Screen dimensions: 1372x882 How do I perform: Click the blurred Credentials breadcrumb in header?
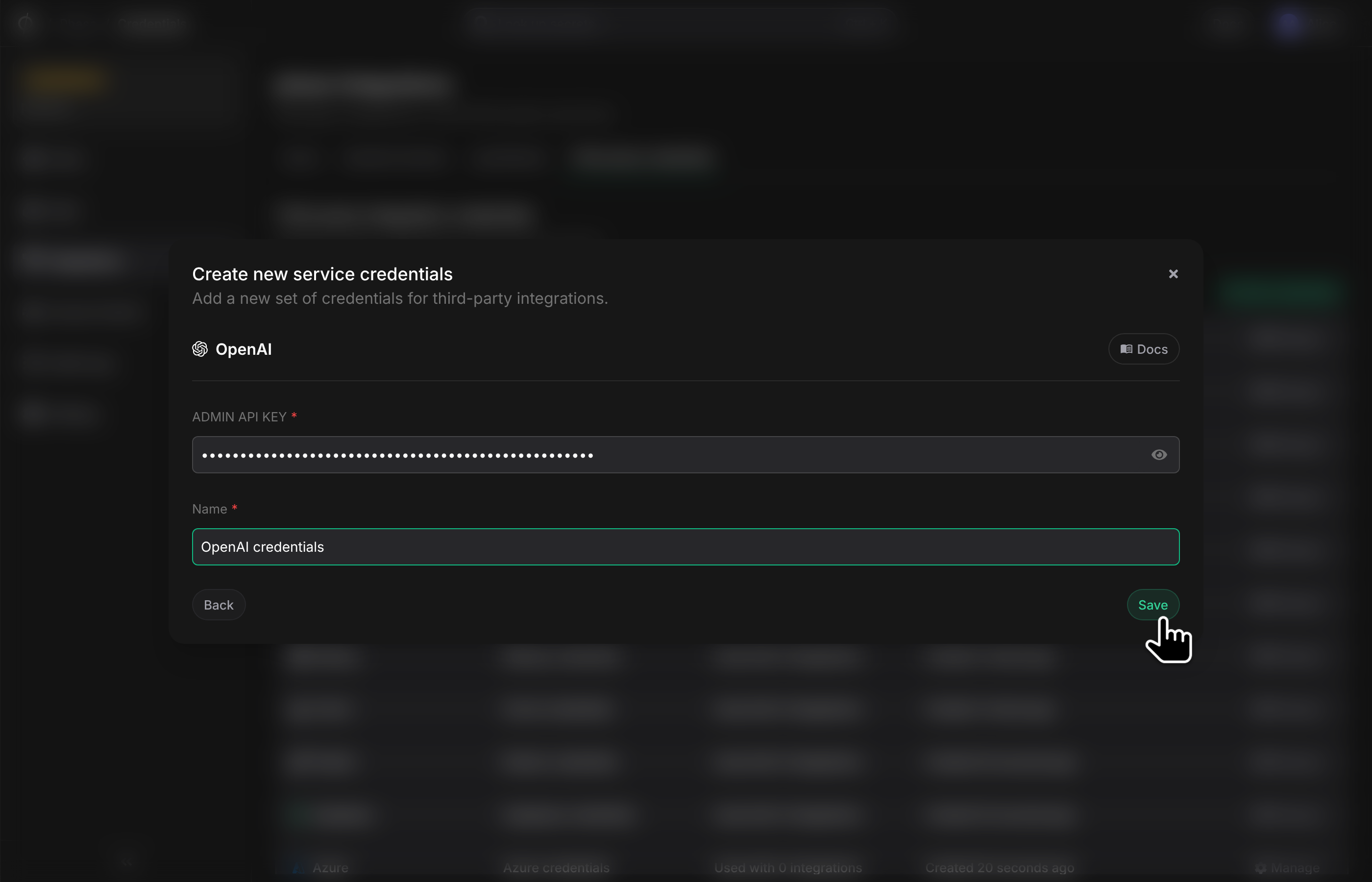(x=152, y=23)
